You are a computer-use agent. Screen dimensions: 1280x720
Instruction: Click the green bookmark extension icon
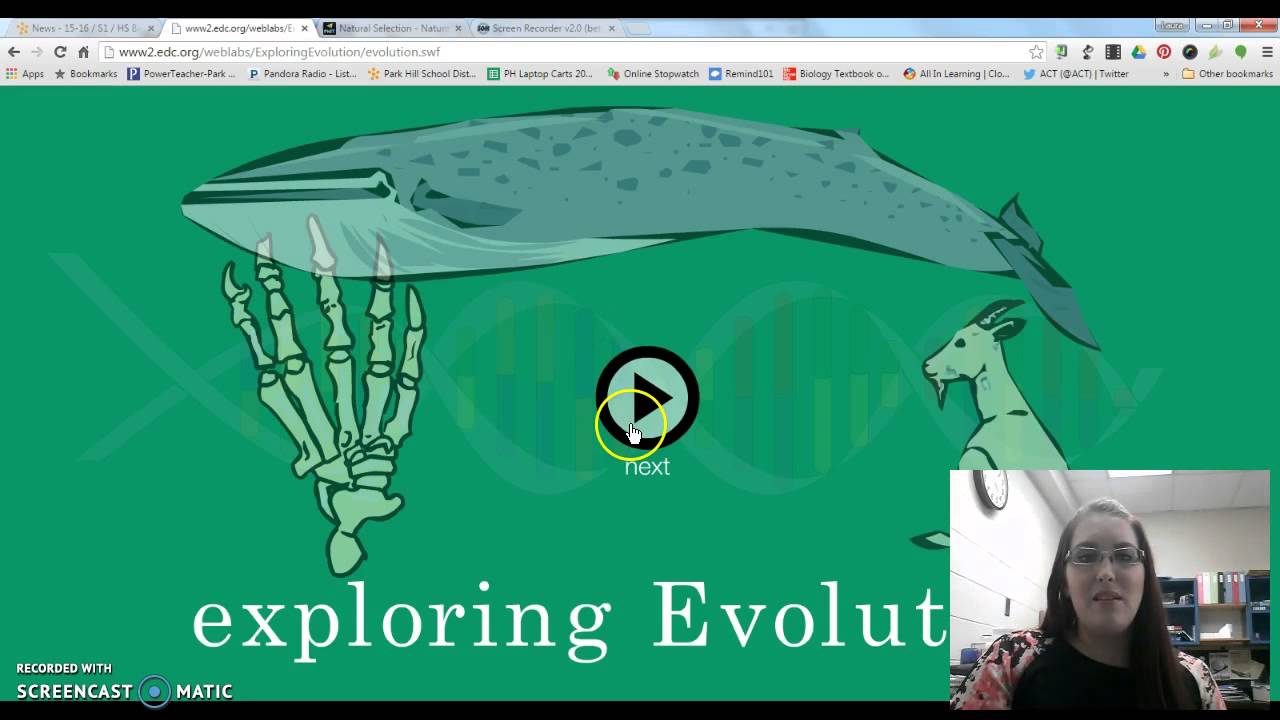pos(1062,52)
